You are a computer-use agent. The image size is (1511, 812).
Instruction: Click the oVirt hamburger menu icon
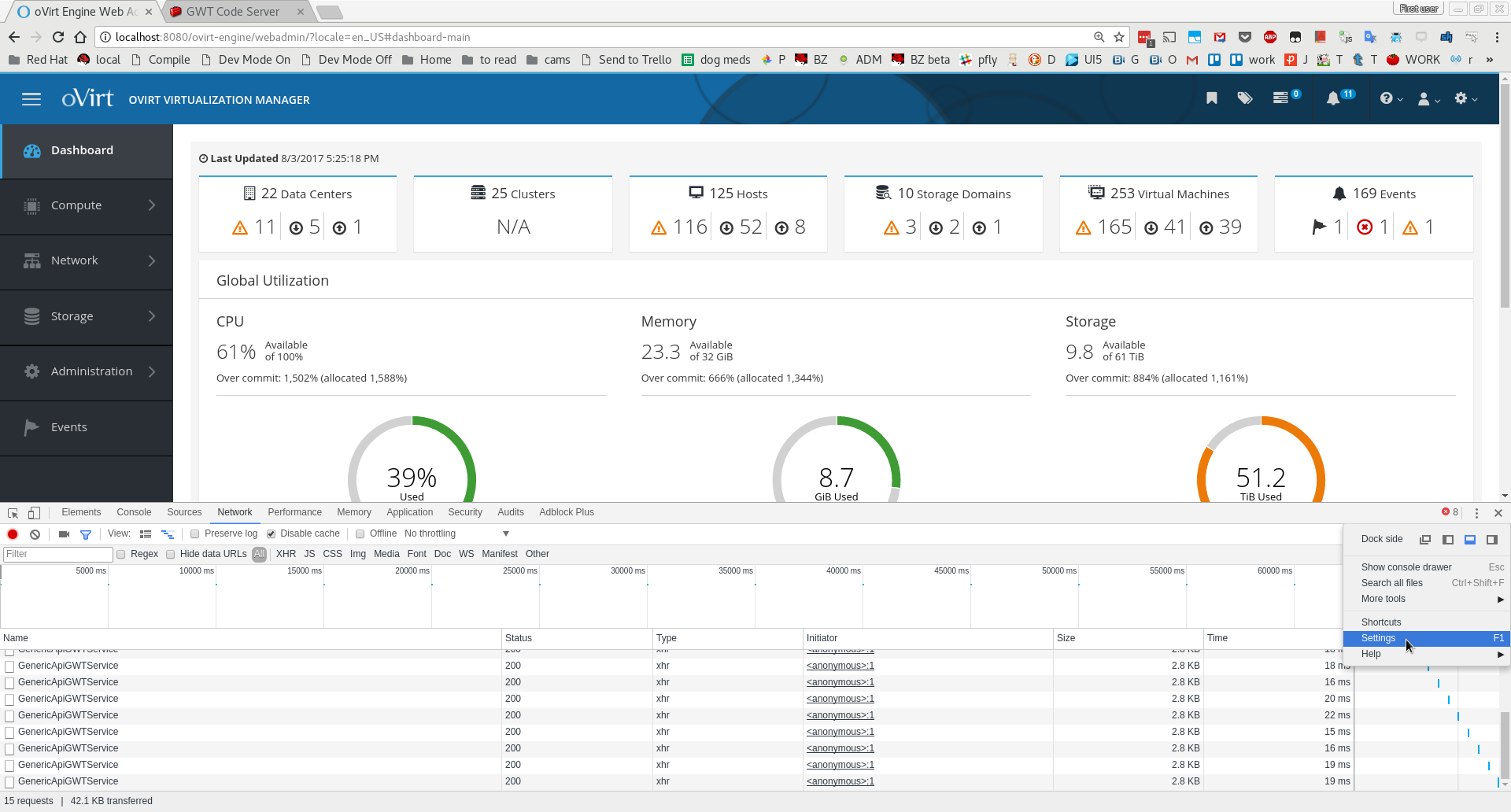31,99
